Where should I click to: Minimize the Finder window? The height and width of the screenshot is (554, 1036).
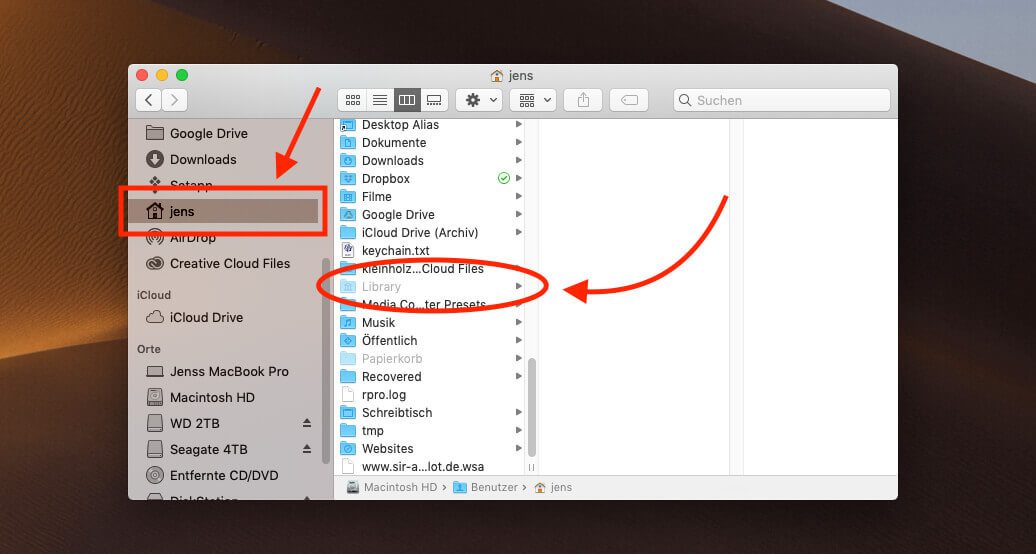point(162,75)
